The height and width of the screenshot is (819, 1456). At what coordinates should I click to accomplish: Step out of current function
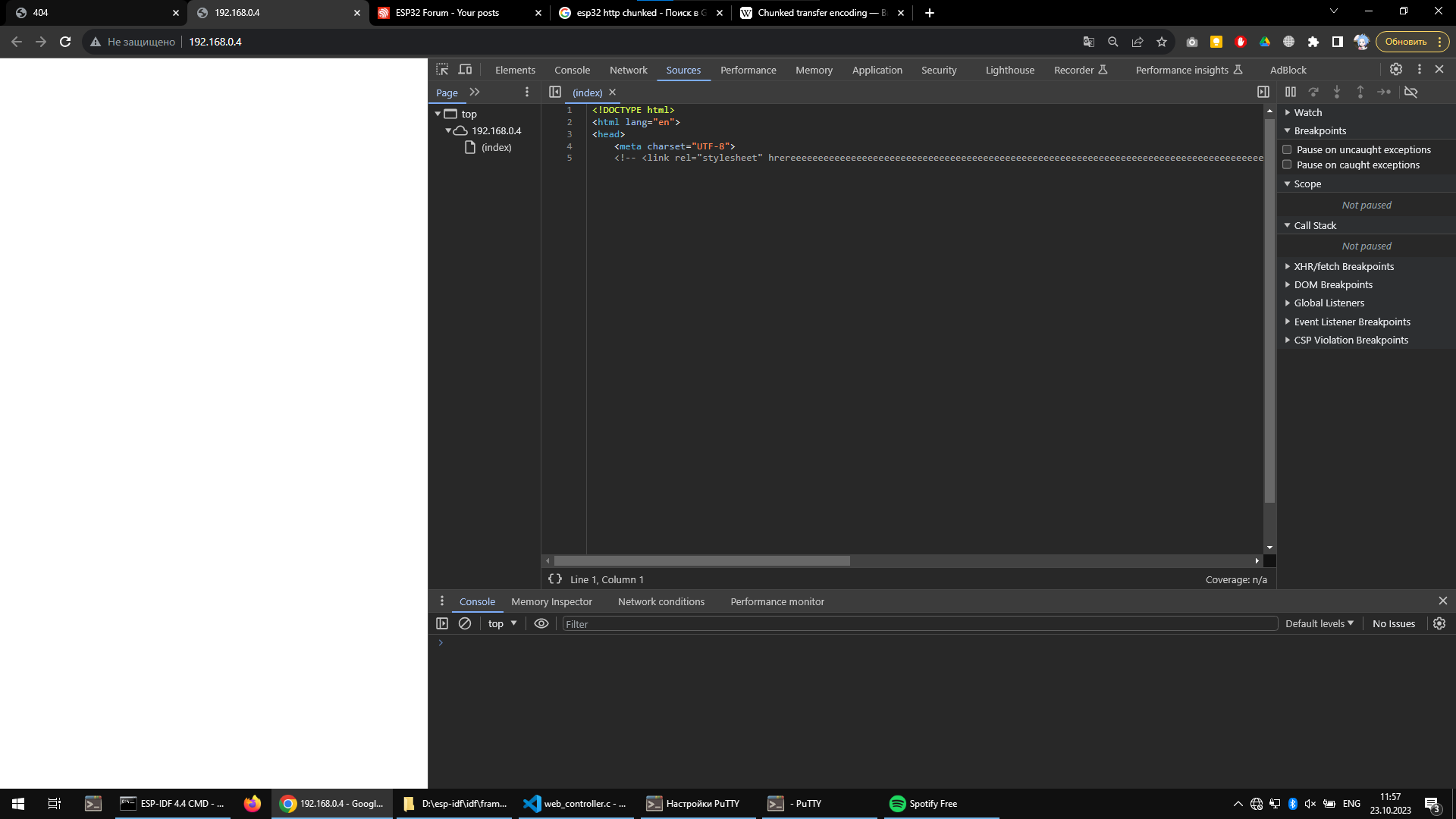[x=1360, y=92]
